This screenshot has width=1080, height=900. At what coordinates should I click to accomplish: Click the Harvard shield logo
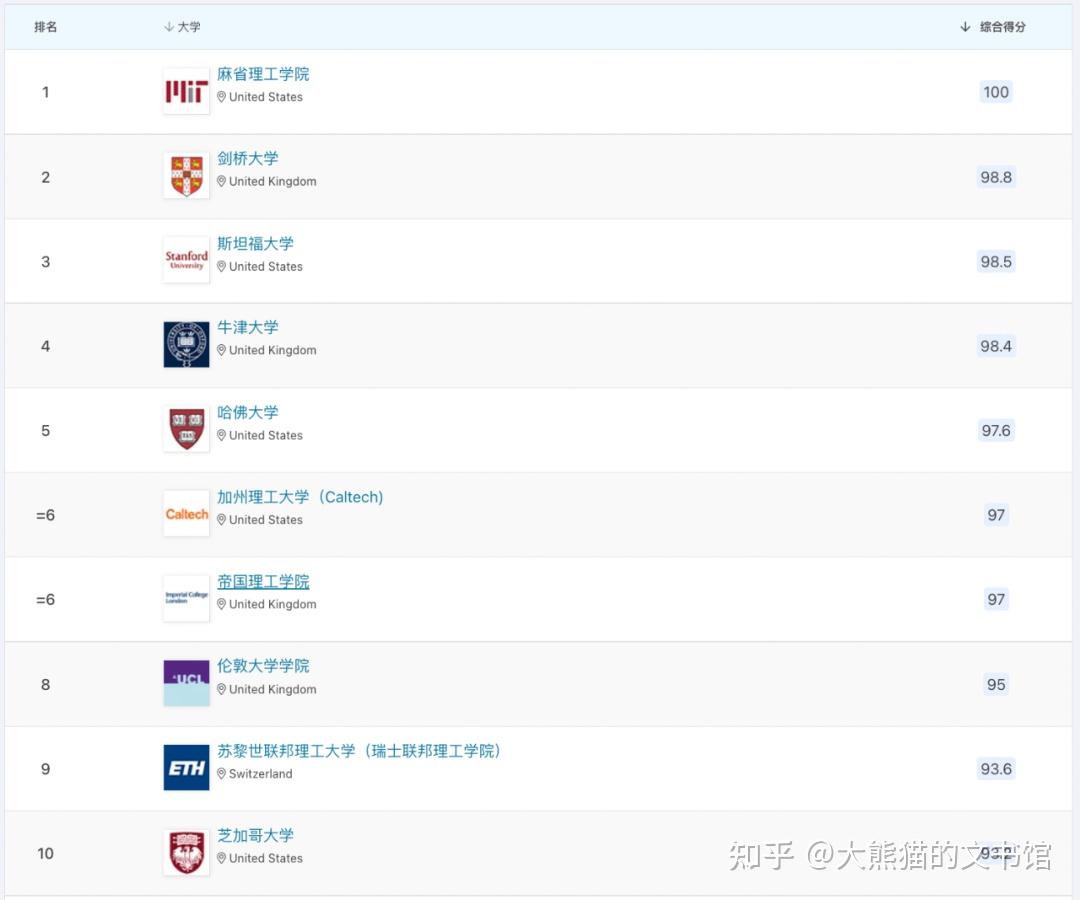point(186,428)
